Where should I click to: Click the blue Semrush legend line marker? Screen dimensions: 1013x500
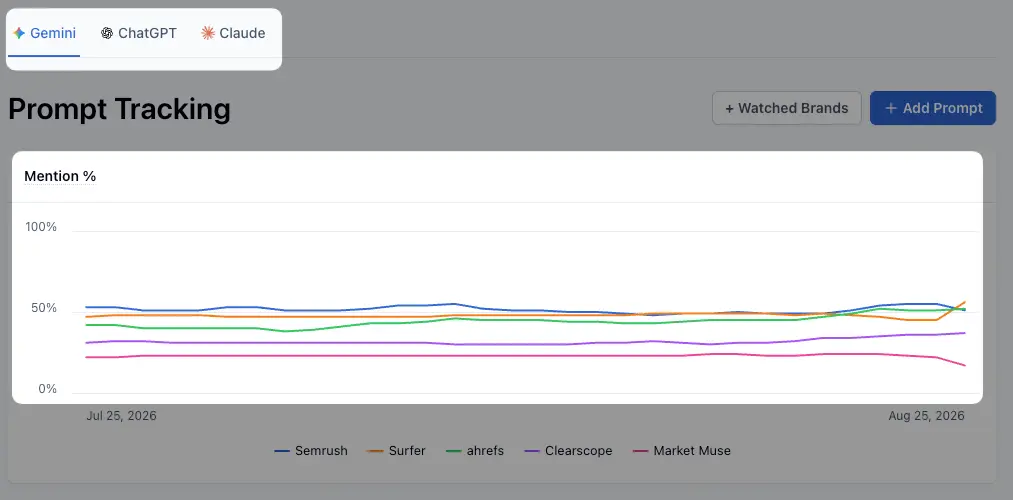click(x=282, y=451)
